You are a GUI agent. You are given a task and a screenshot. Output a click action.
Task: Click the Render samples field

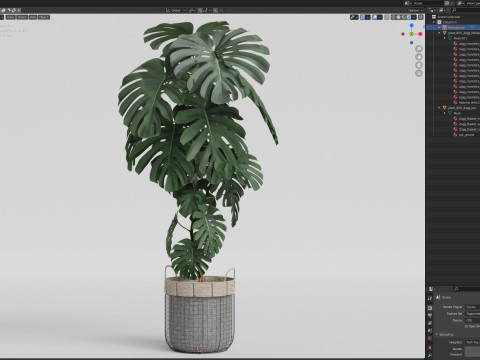[473, 349]
